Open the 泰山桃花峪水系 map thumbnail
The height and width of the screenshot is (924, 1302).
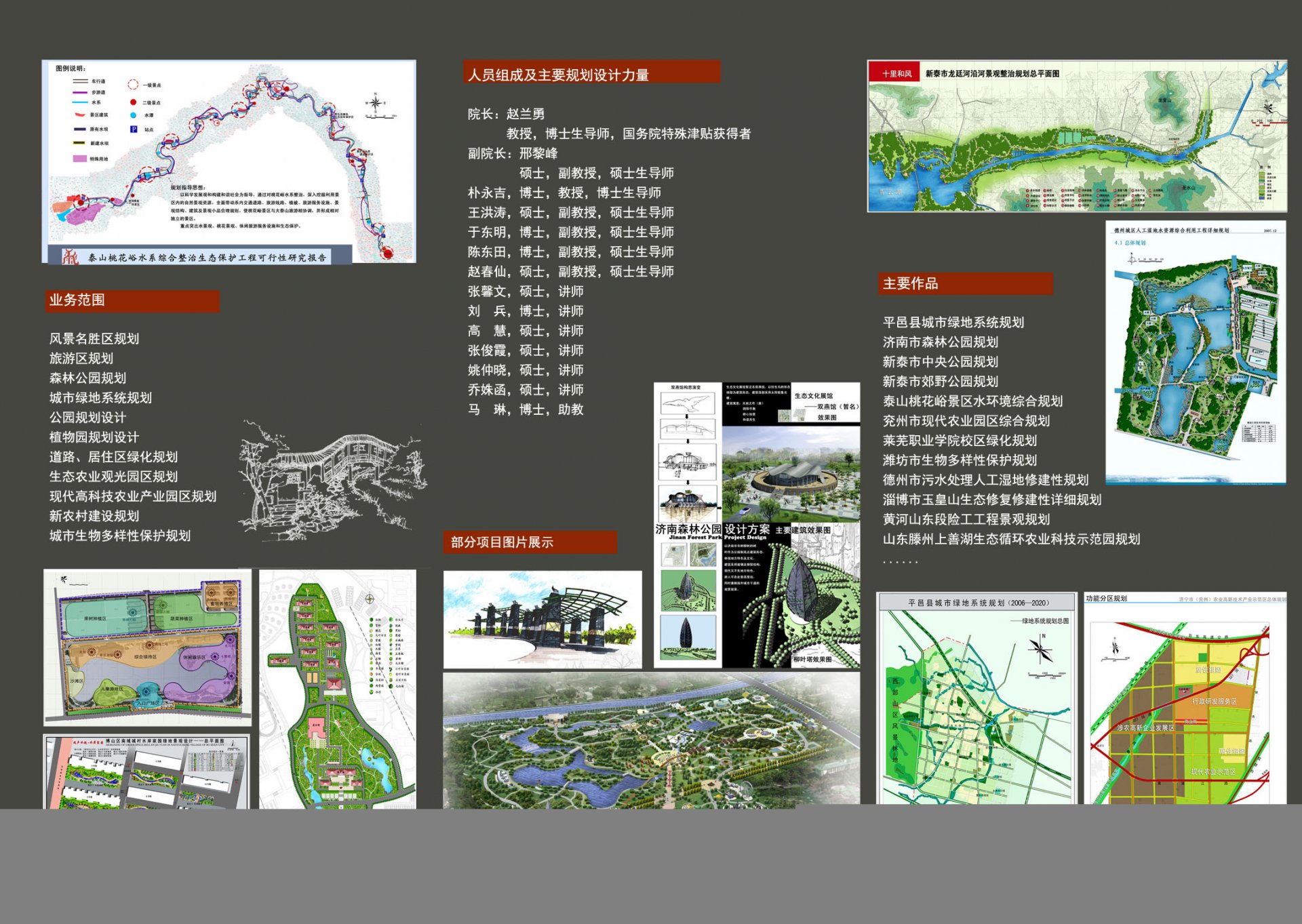[x=229, y=161]
